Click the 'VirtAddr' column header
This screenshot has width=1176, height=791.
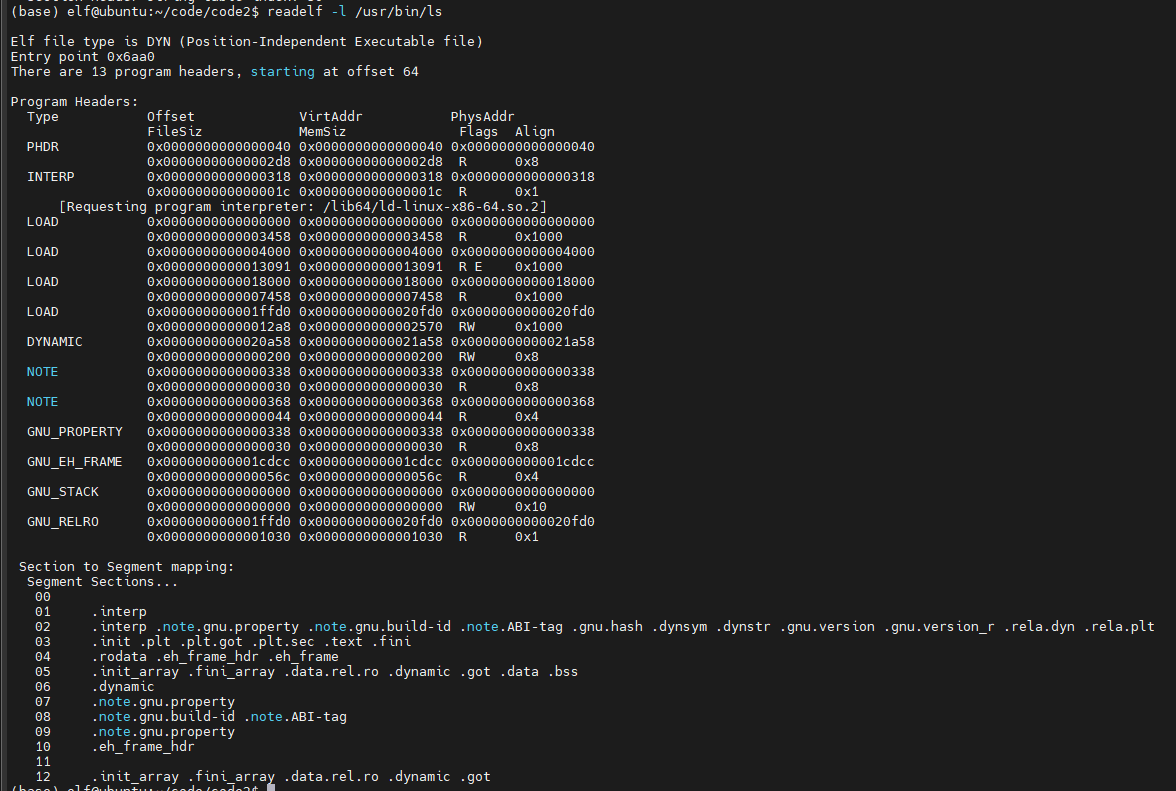click(x=331, y=117)
